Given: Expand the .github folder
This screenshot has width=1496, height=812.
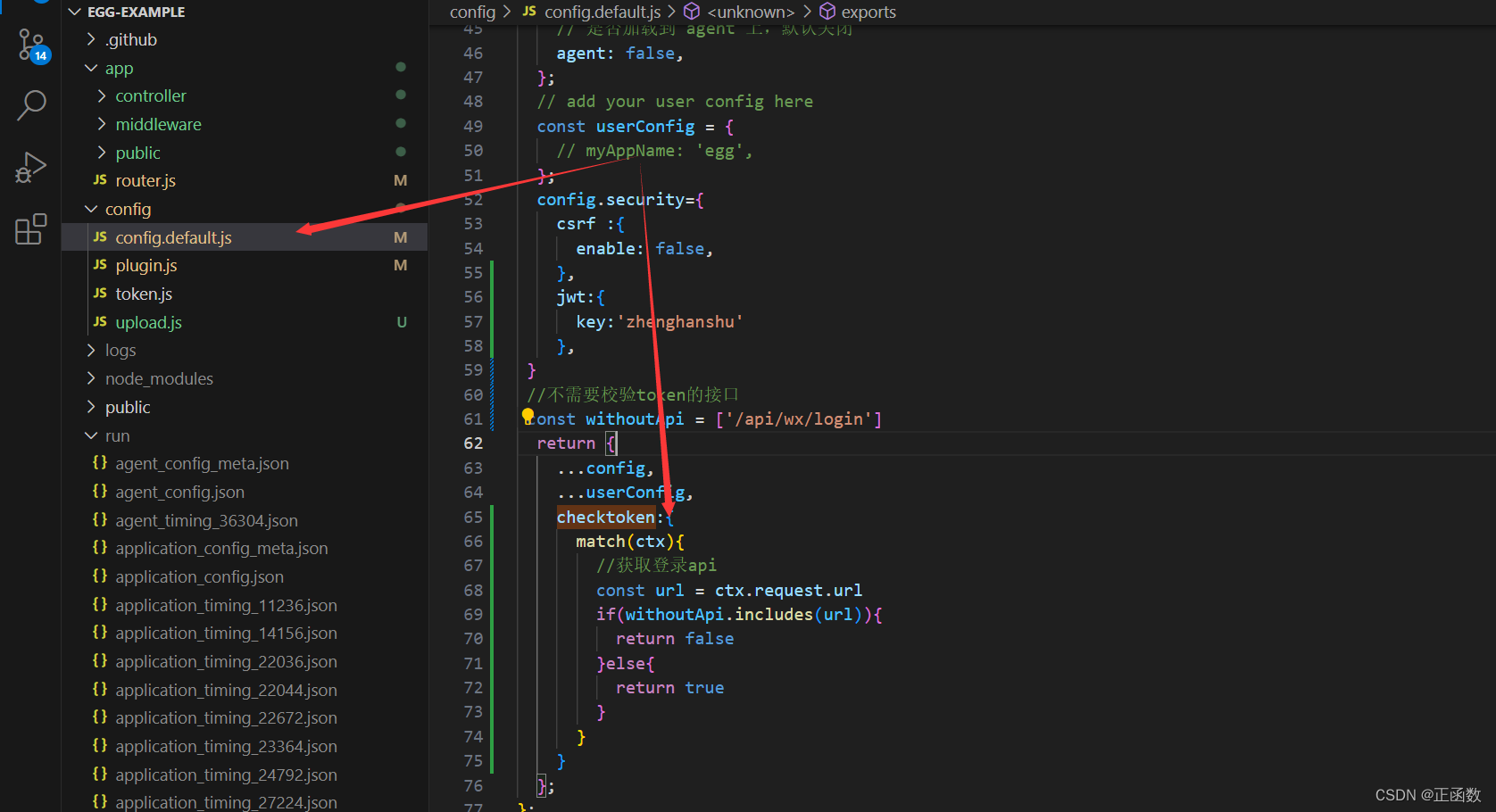Looking at the screenshot, I should click(x=91, y=39).
